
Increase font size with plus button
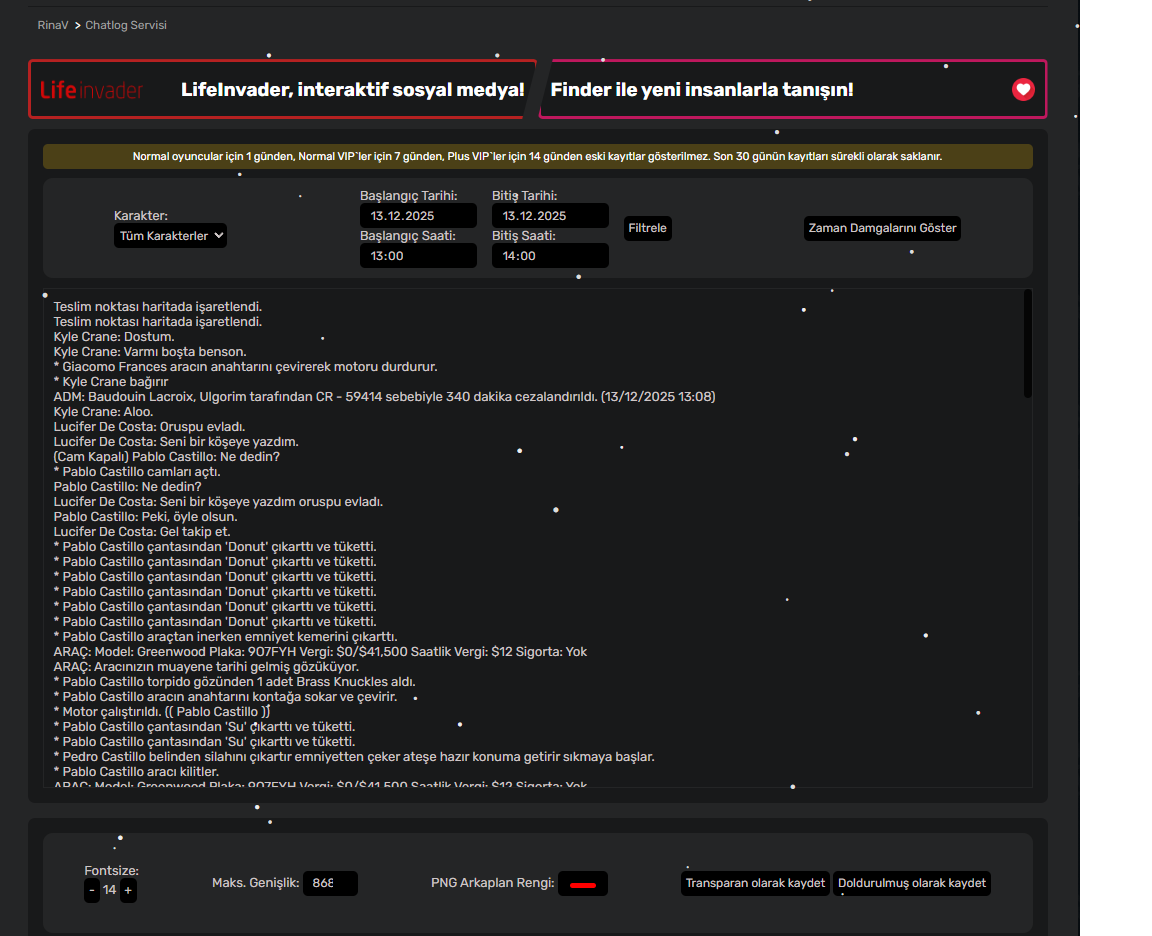[128, 890]
